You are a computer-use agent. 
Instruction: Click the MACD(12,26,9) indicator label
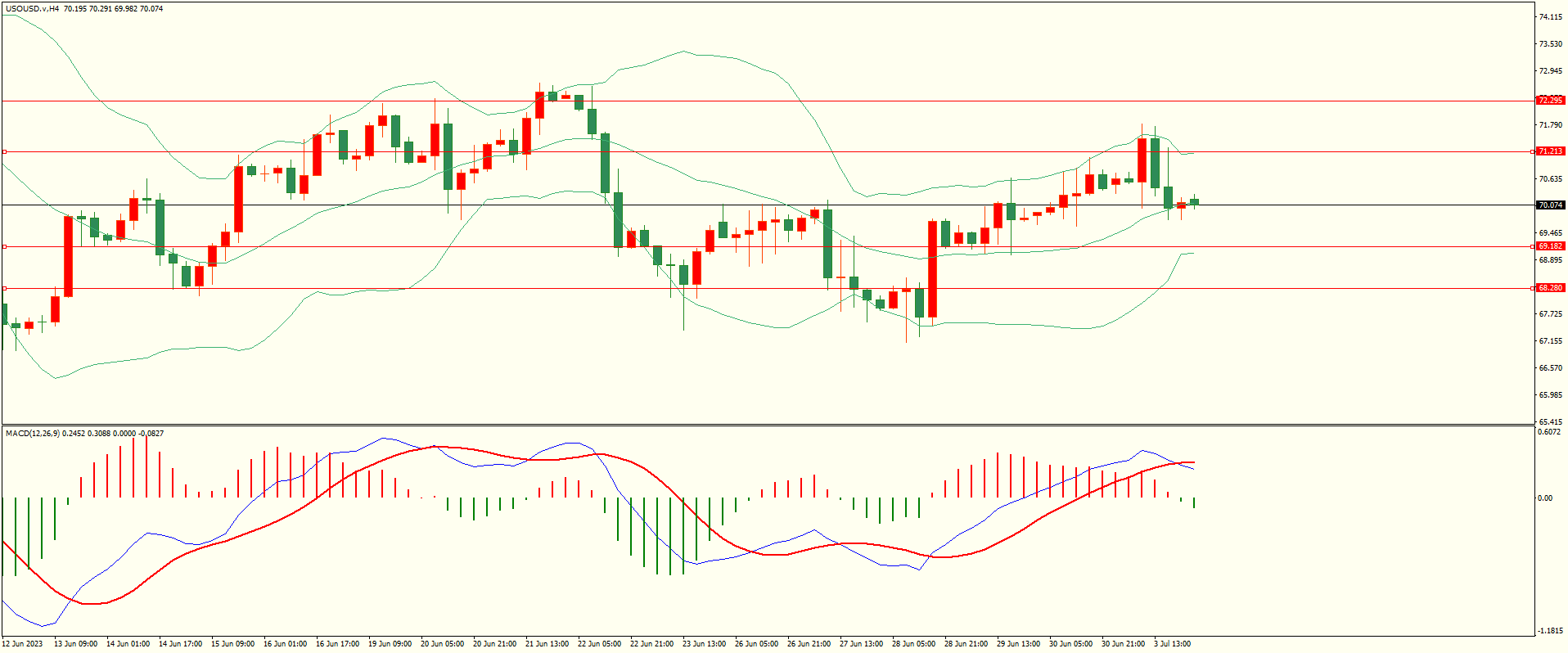pos(33,433)
